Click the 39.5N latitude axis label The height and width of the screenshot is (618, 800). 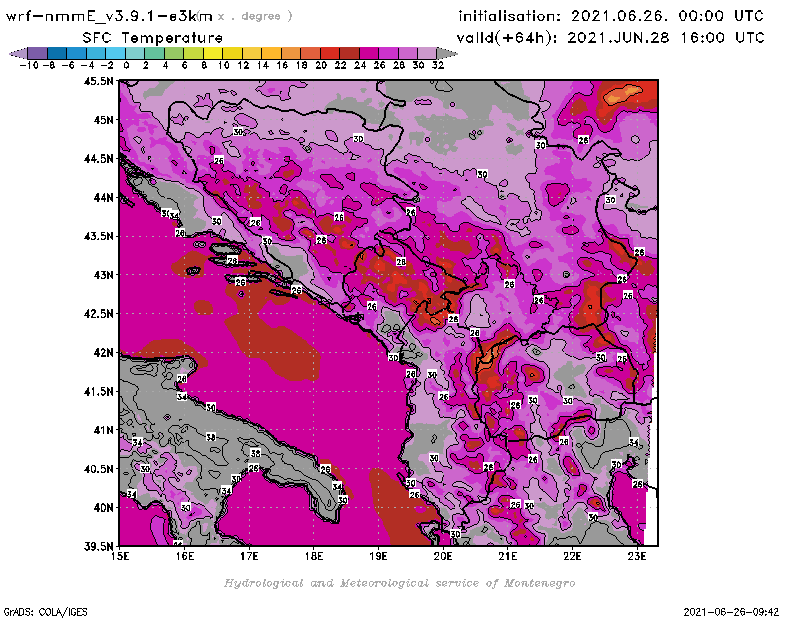[x=99, y=547]
